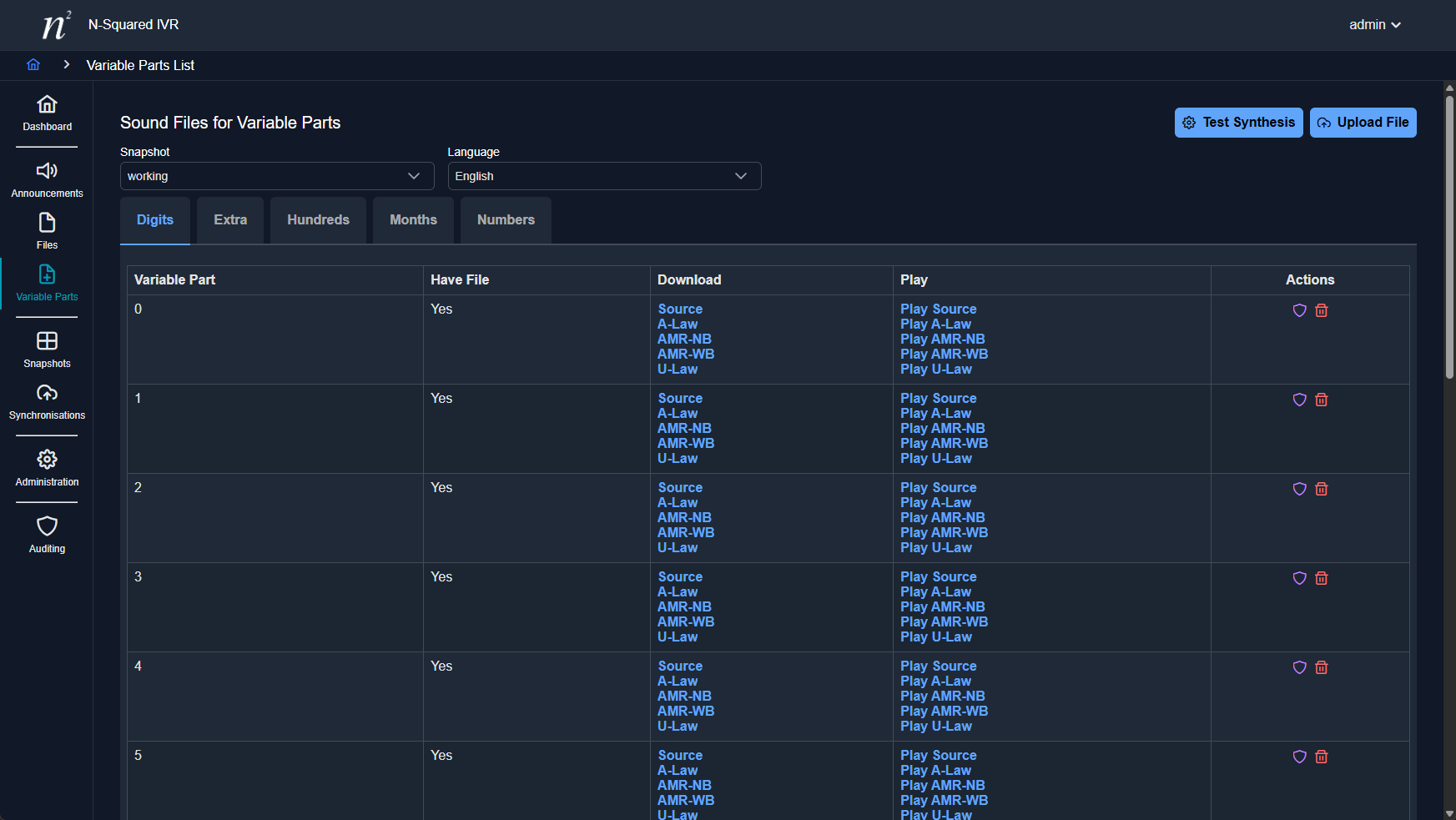Click the Test Synthesis button
1456x820 pixels.
point(1238,123)
